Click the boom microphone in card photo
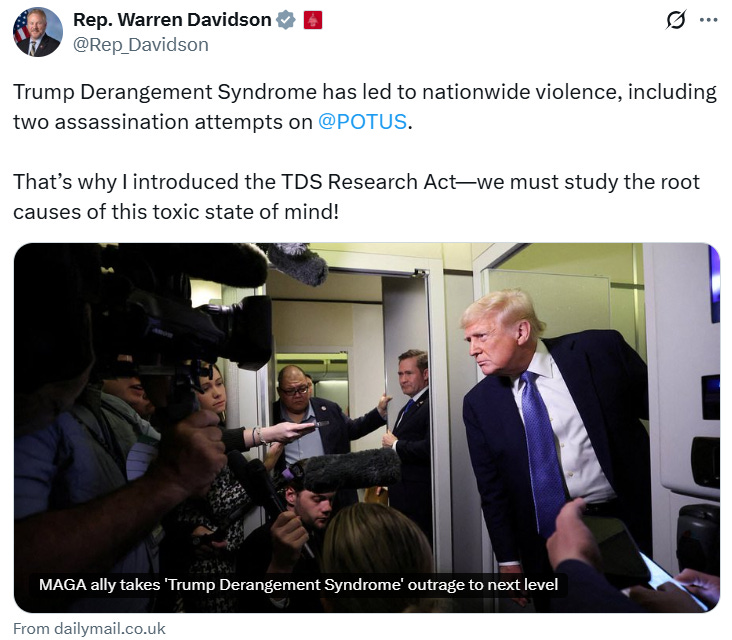 [351, 468]
